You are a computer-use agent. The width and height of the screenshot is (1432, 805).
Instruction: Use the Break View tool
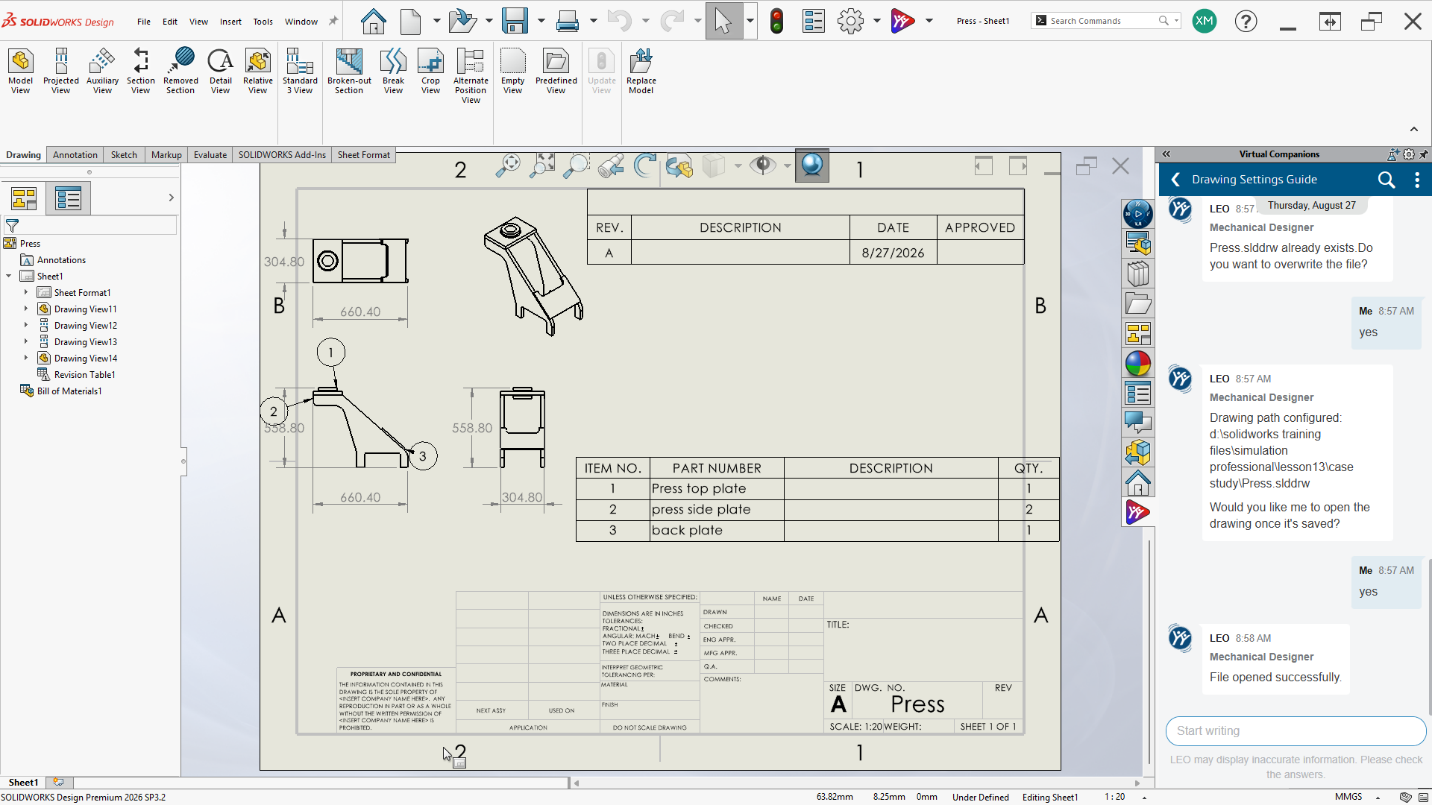click(394, 71)
